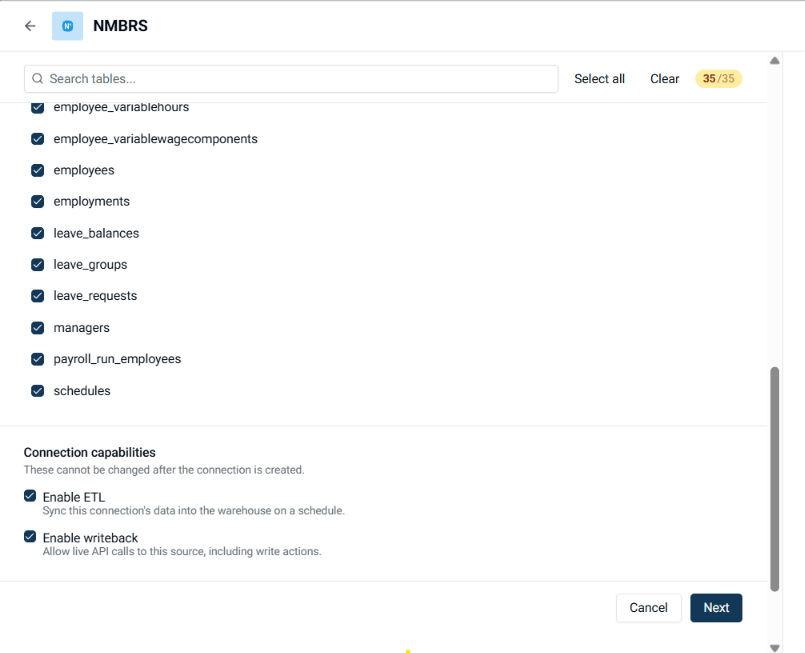Uncheck the employee_variablehours checkbox

point(37,107)
